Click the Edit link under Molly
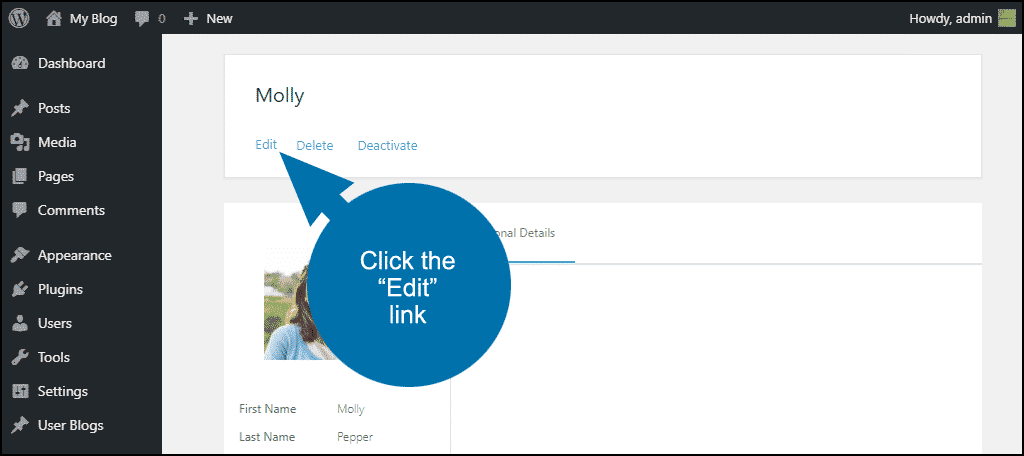The image size is (1024, 456). click(266, 145)
